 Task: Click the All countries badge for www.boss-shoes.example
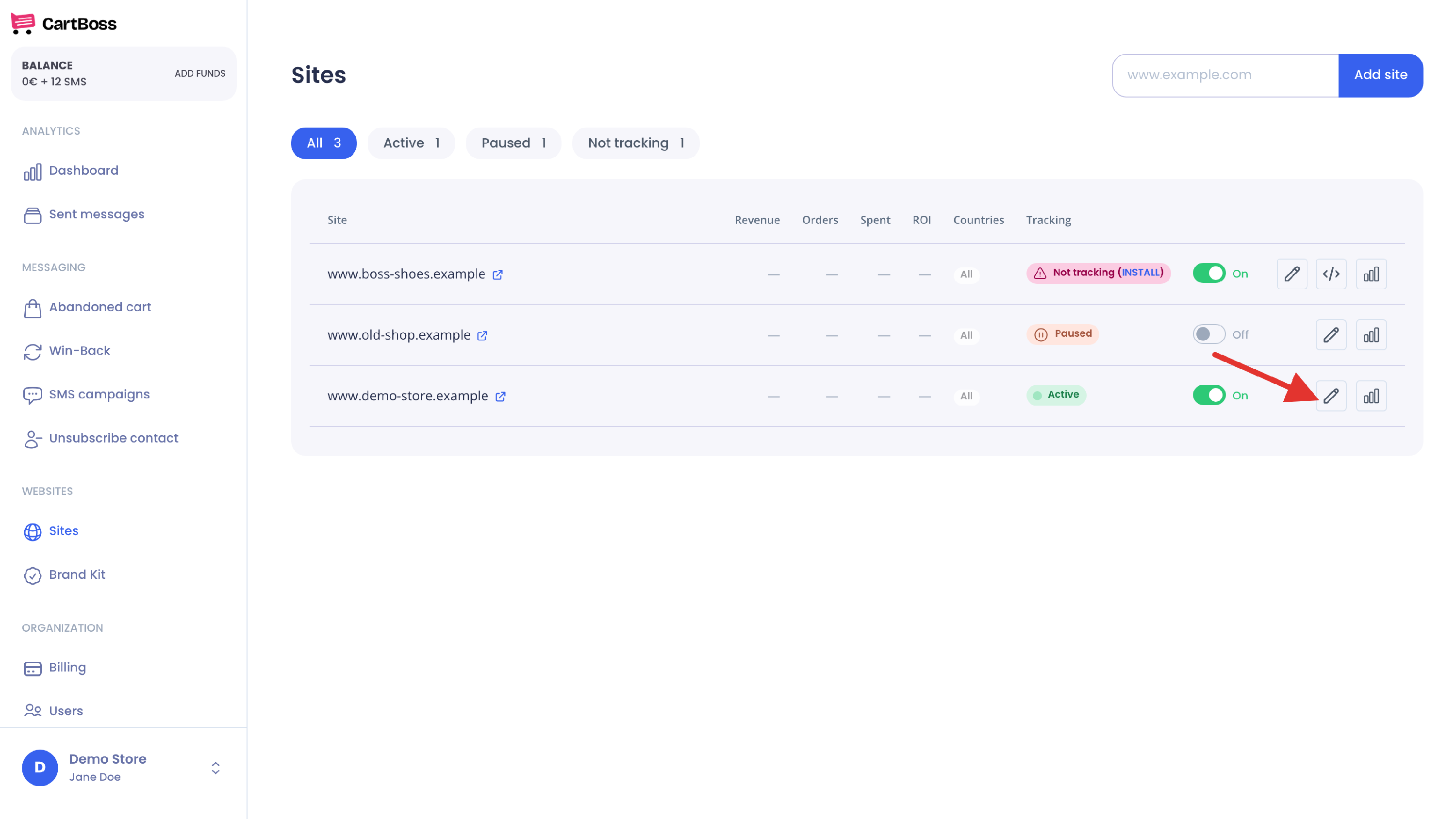click(x=966, y=275)
